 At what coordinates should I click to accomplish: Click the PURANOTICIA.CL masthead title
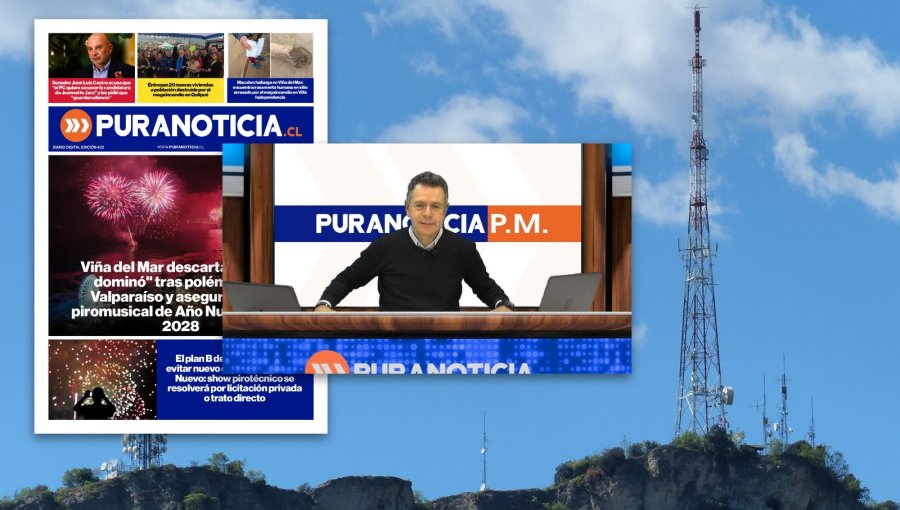pyautogui.click(x=199, y=126)
